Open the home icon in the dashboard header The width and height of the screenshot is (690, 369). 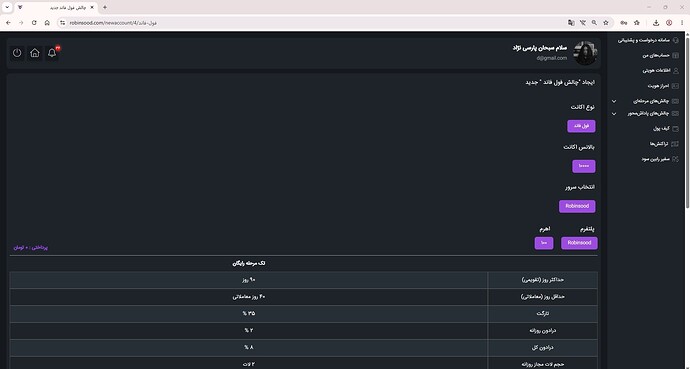click(x=35, y=53)
